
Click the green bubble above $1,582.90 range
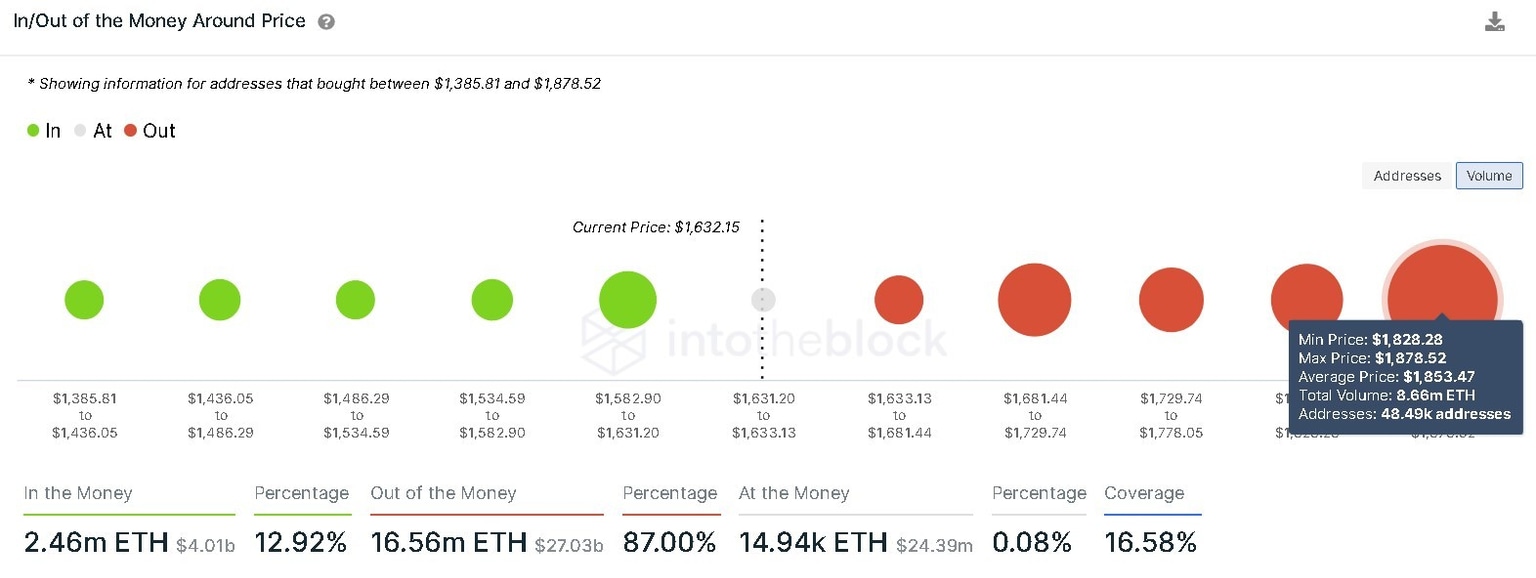pyautogui.click(x=627, y=299)
